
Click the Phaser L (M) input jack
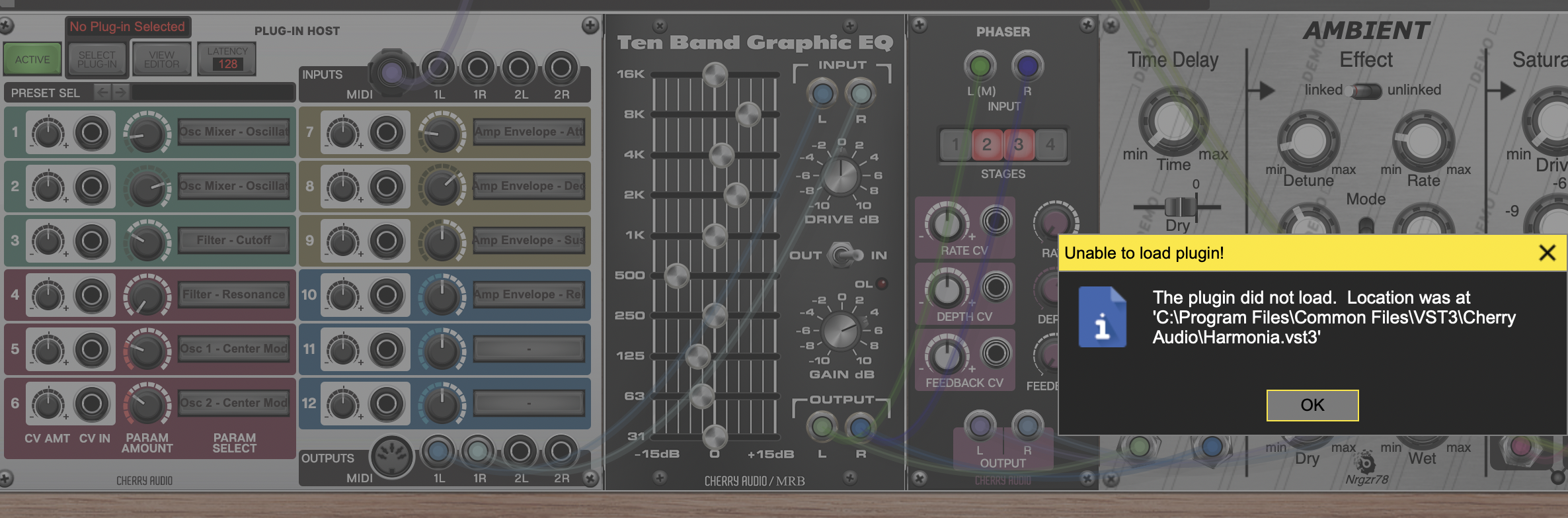point(980,65)
